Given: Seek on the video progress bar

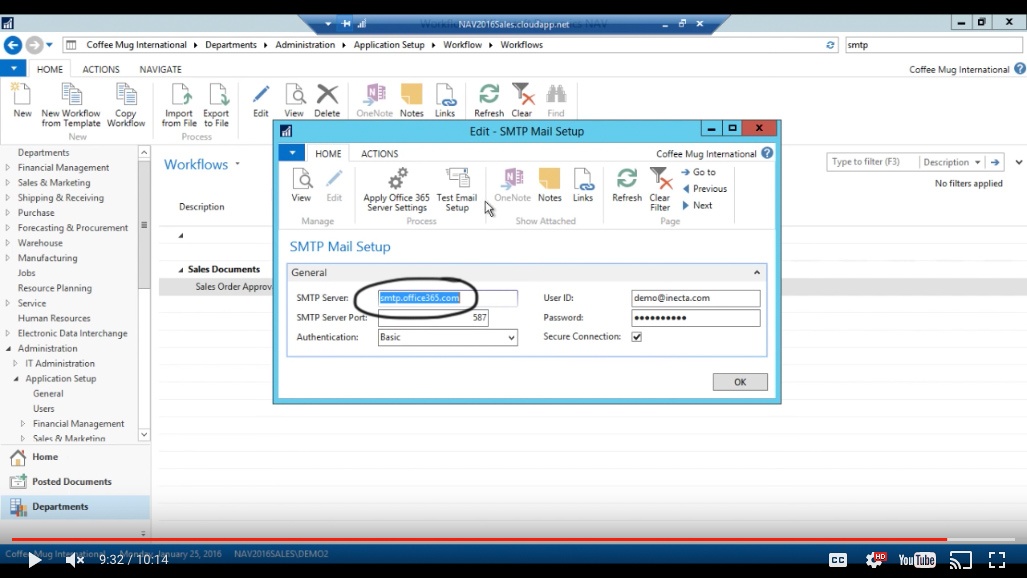Looking at the screenshot, I should 514,539.
